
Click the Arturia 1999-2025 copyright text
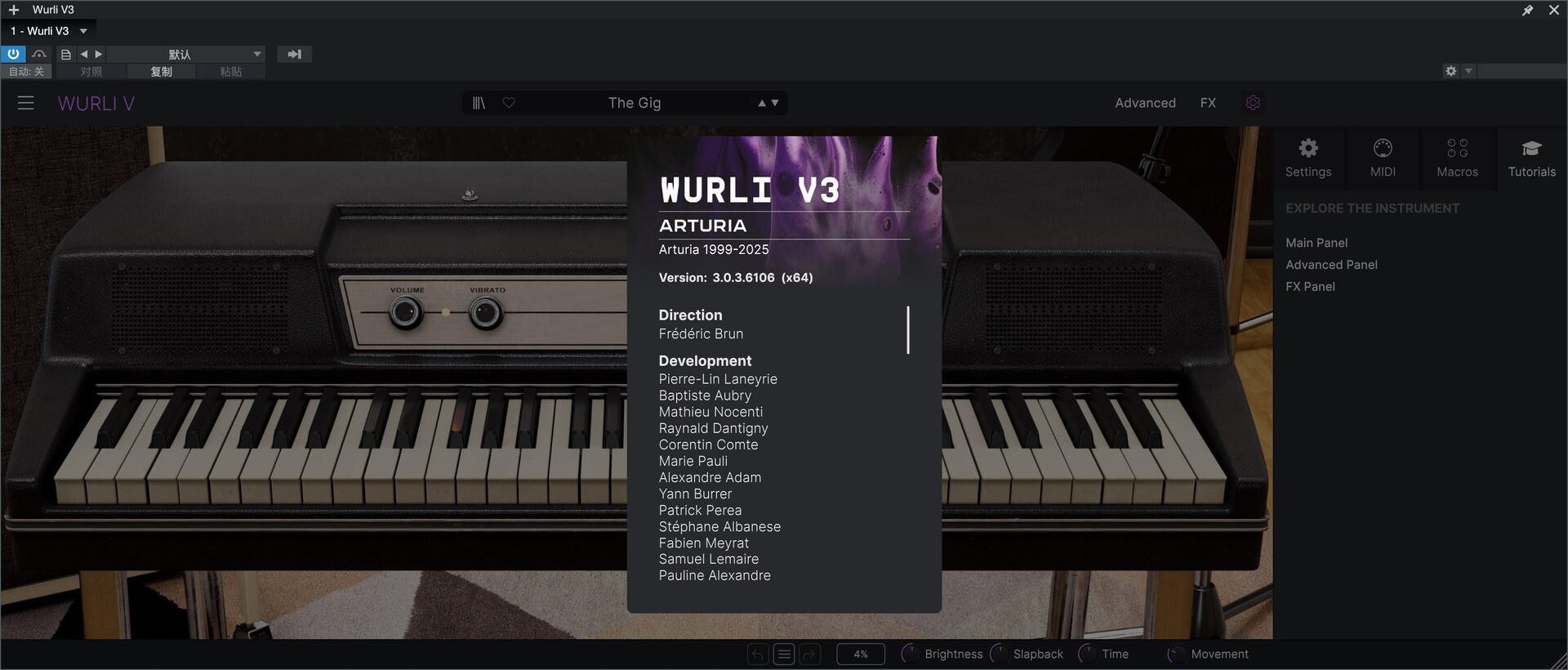[714, 249]
